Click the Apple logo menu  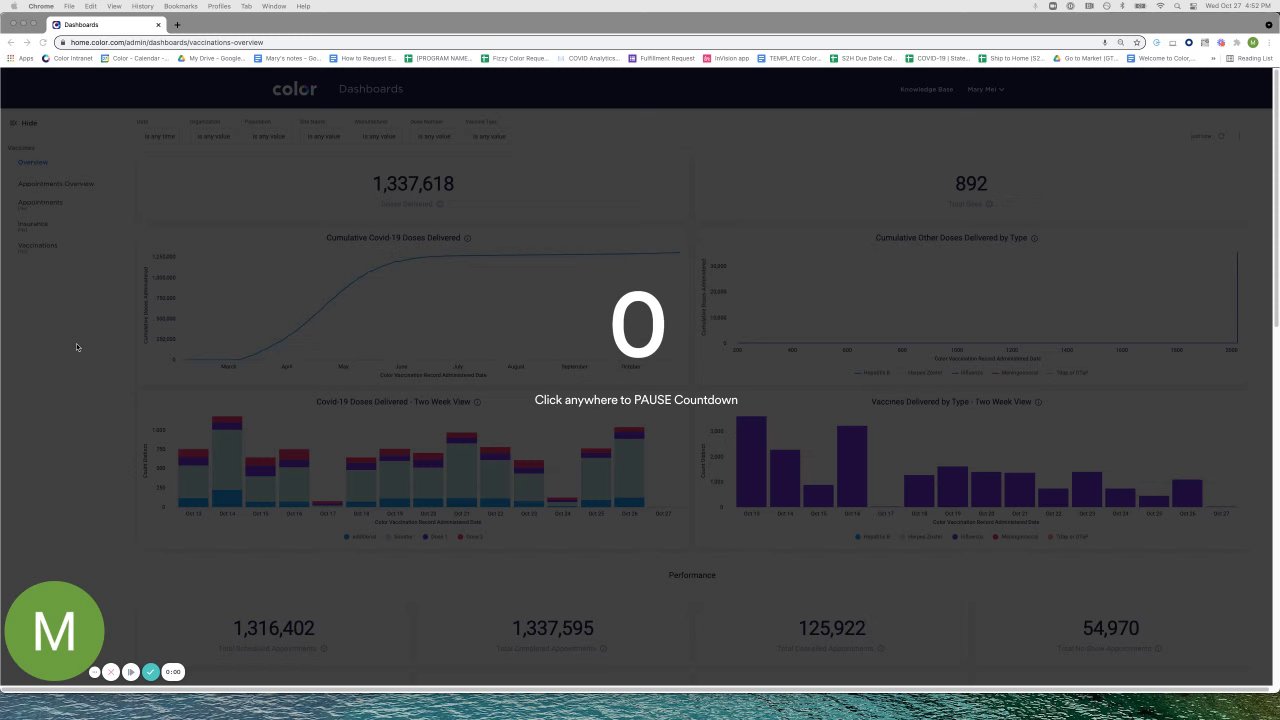pyautogui.click(x=13, y=6)
